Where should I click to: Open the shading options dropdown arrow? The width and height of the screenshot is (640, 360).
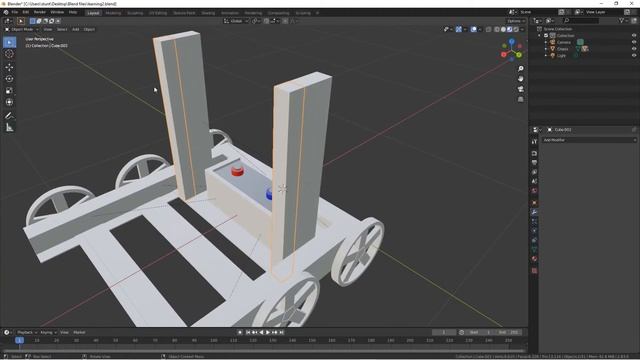click(x=523, y=29)
